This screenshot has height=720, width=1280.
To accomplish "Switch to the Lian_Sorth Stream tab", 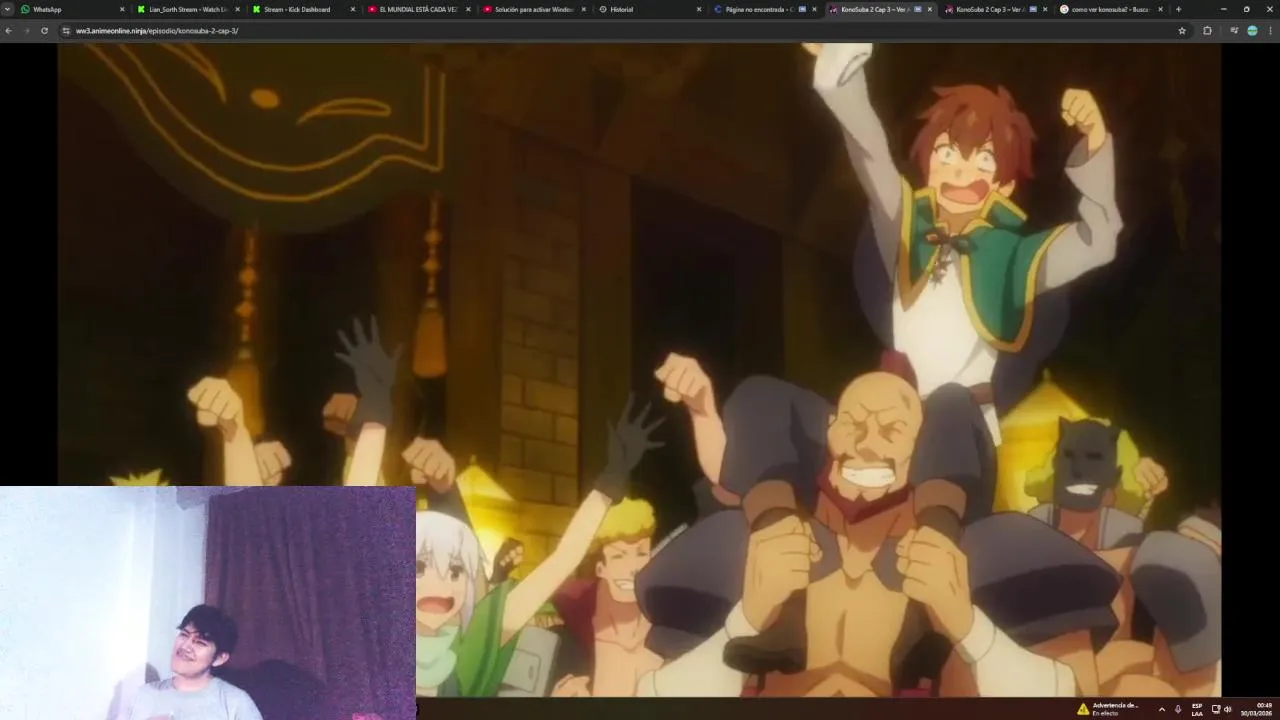I will click(188, 9).
